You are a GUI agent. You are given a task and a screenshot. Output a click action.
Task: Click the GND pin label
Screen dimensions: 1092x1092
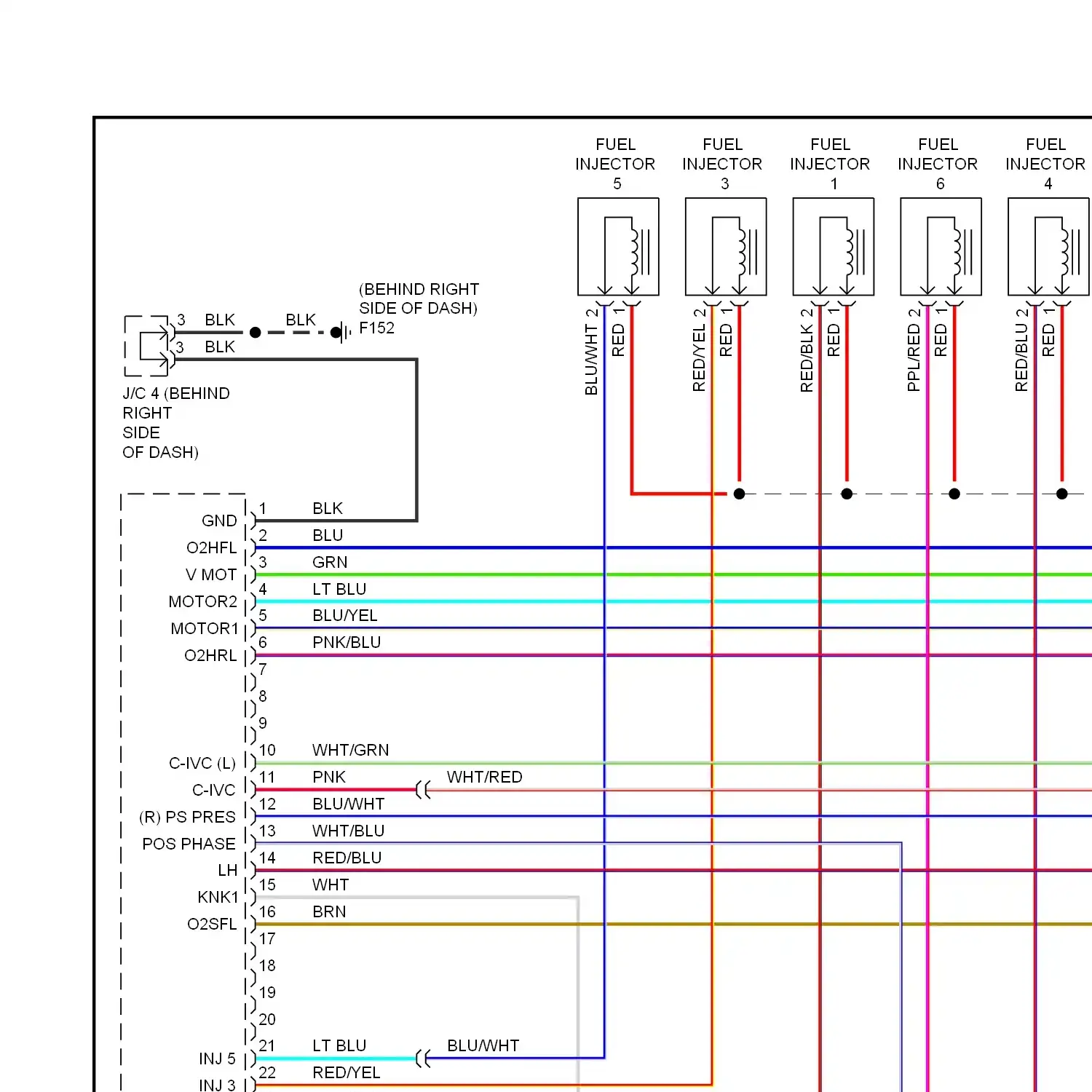219,521
